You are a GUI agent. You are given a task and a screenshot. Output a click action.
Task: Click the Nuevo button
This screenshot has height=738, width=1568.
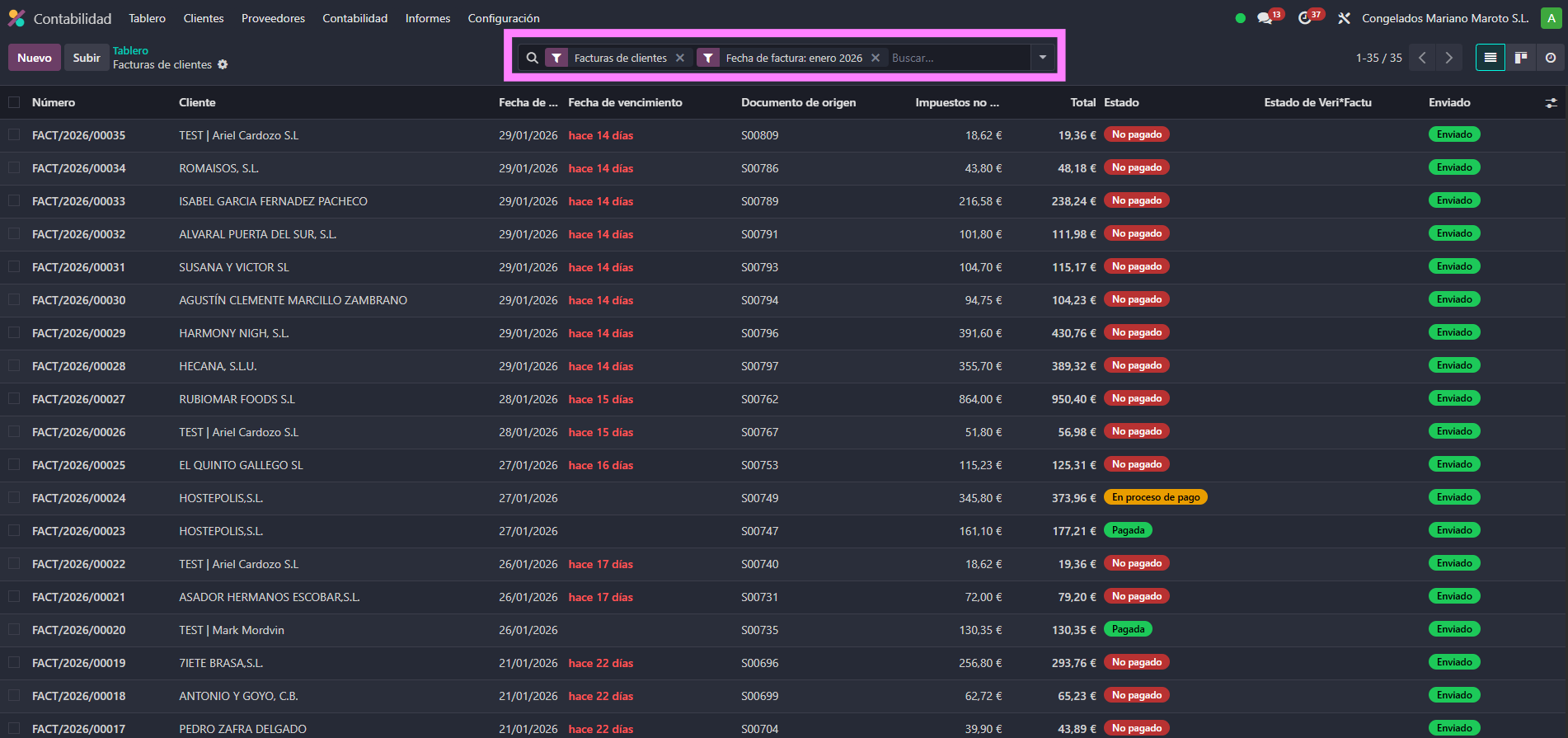point(35,58)
